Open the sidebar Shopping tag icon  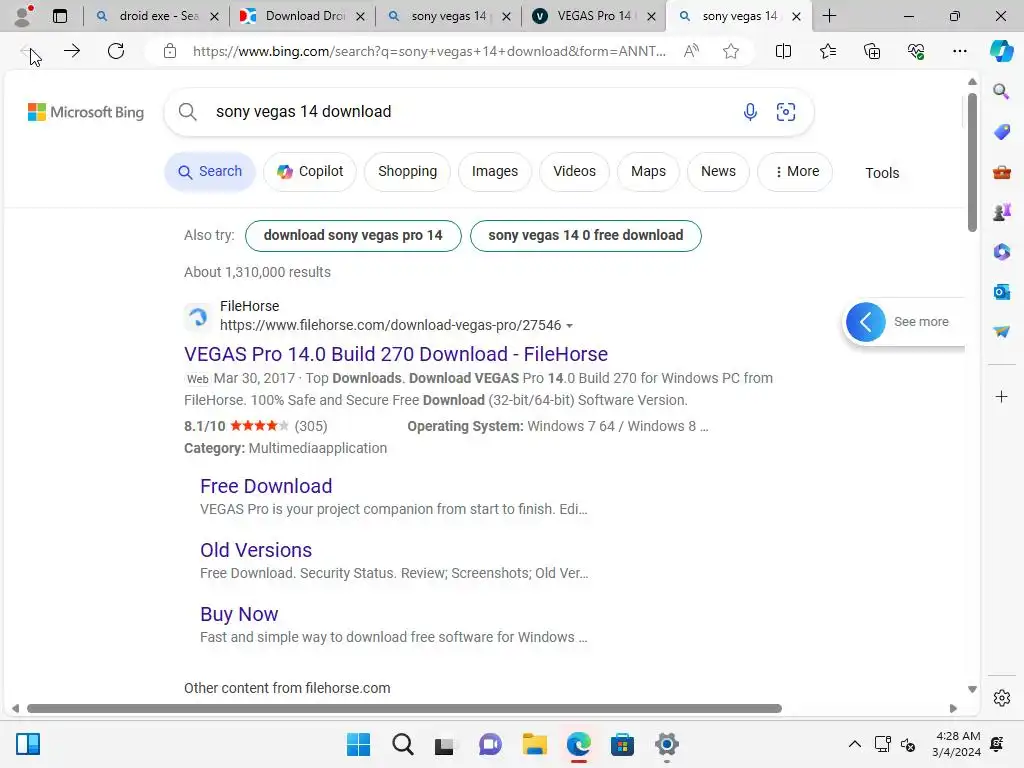click(x=1001, y=132)
